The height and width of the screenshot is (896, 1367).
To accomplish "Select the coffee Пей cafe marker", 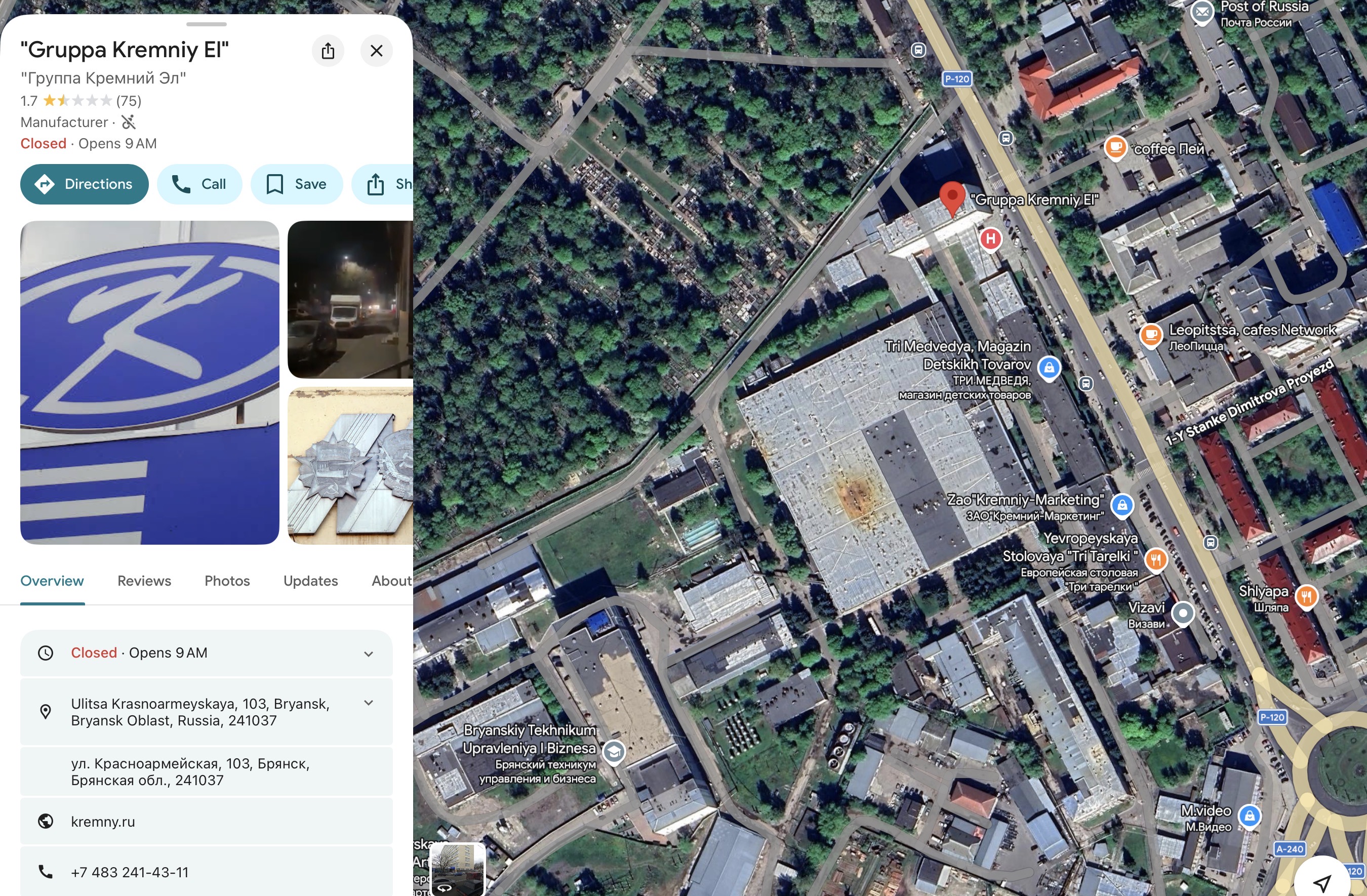I will [1115, 148].
